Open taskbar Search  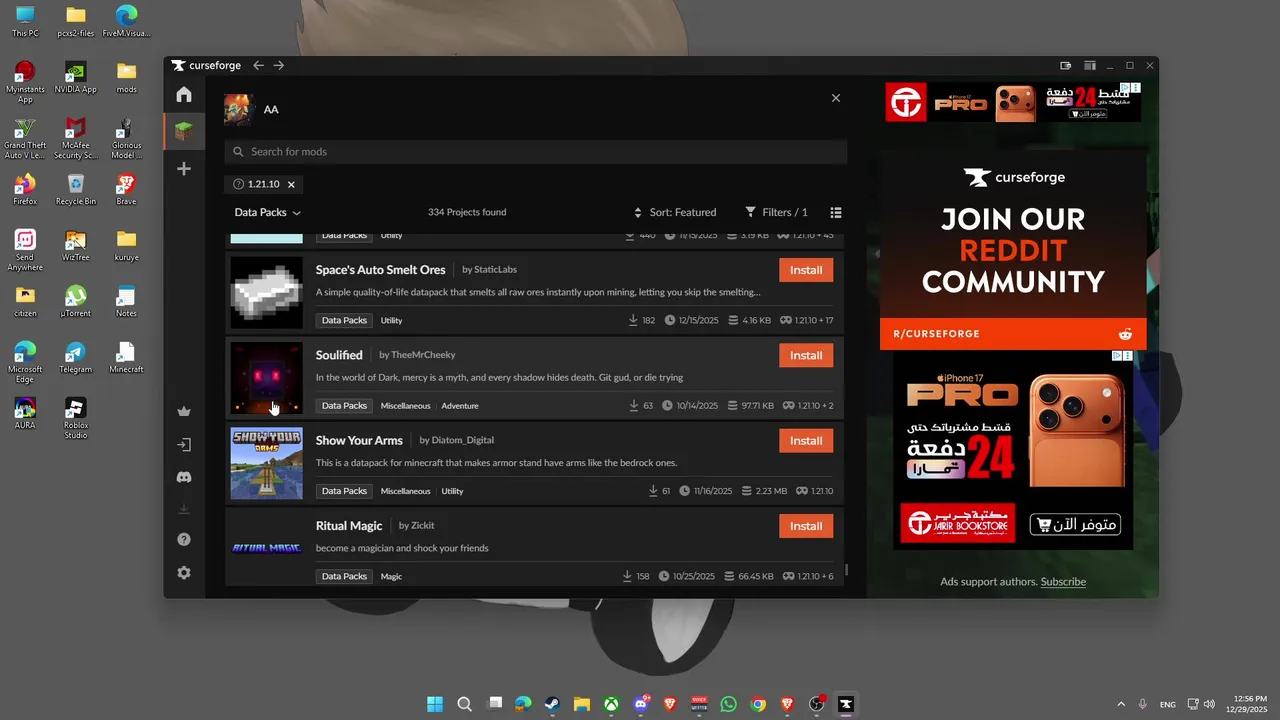(x=464, y=704)
